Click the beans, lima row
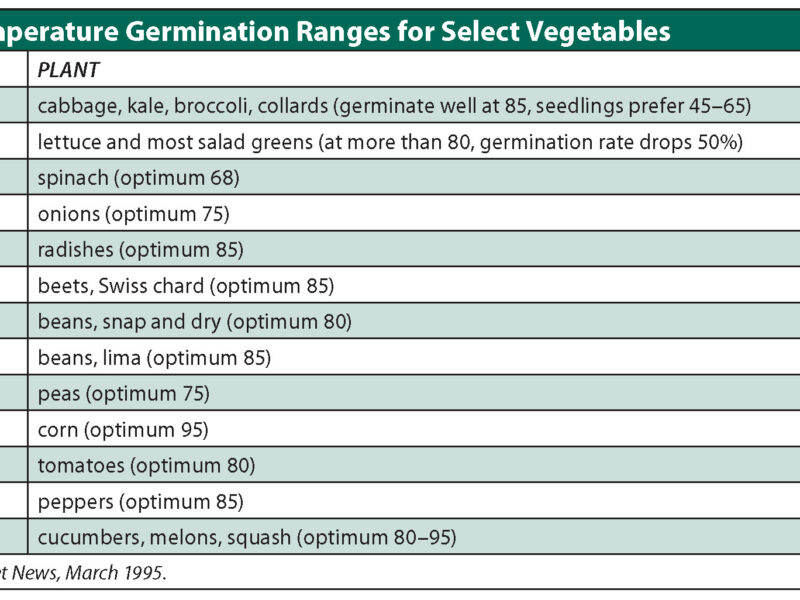The image size is (800, 600). point(154,357)
